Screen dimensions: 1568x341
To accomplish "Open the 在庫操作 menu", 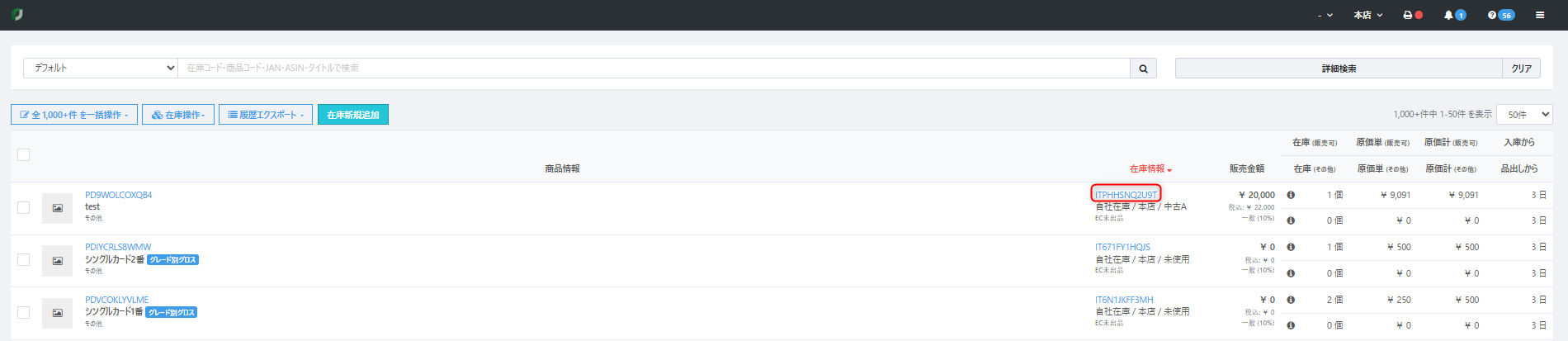I will (178, 115).
